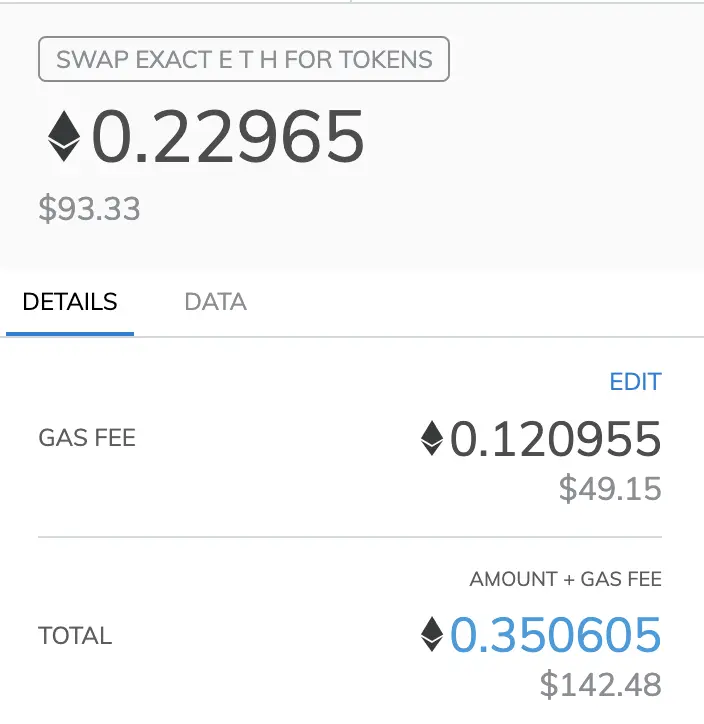Click the $142.48 total in dollars

click(x=601, y=685)
